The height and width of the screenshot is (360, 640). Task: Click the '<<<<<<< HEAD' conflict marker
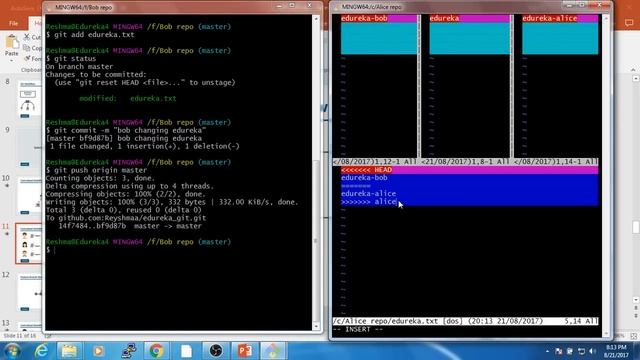[366, 170]
